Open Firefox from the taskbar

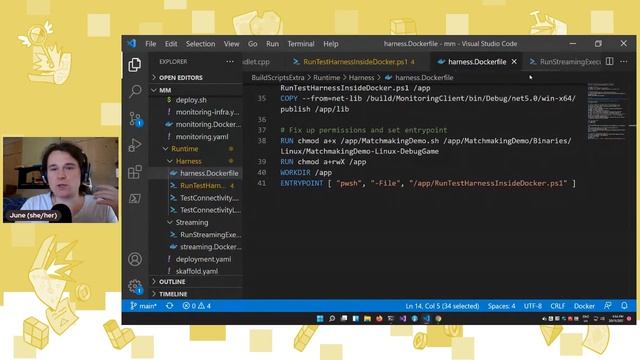[379, 318]
